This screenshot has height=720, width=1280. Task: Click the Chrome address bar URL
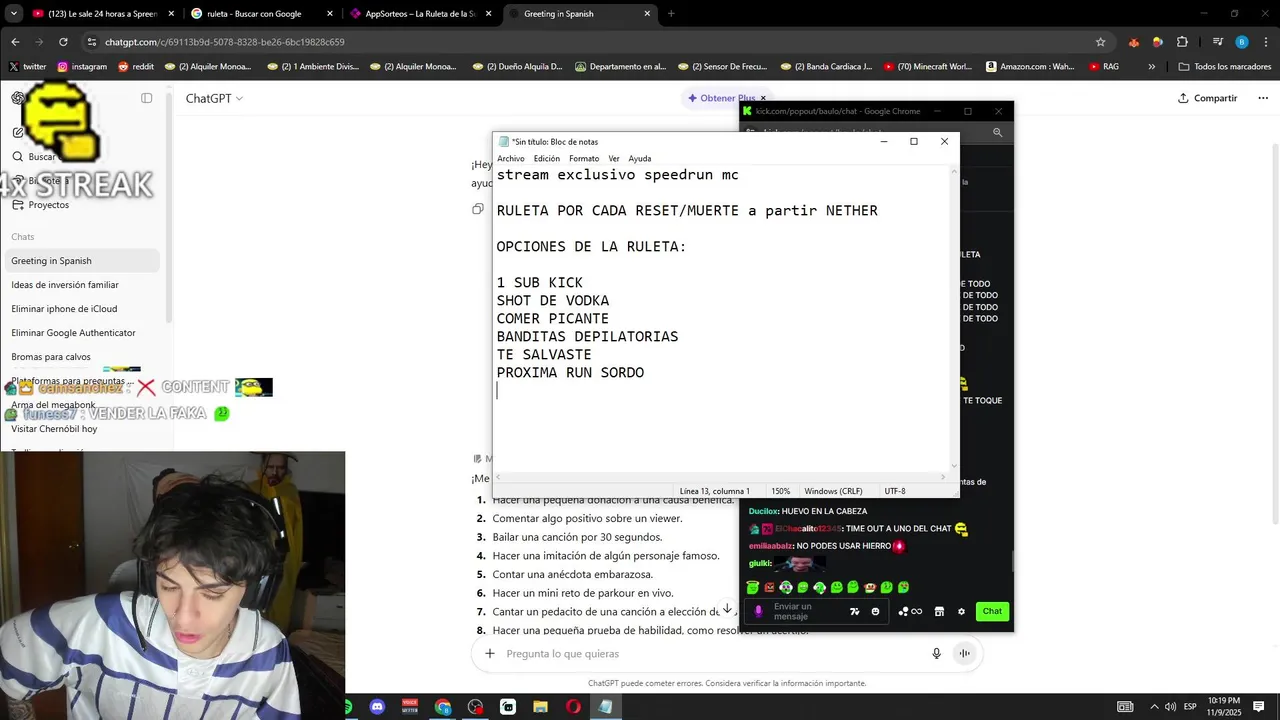(224, 42)
